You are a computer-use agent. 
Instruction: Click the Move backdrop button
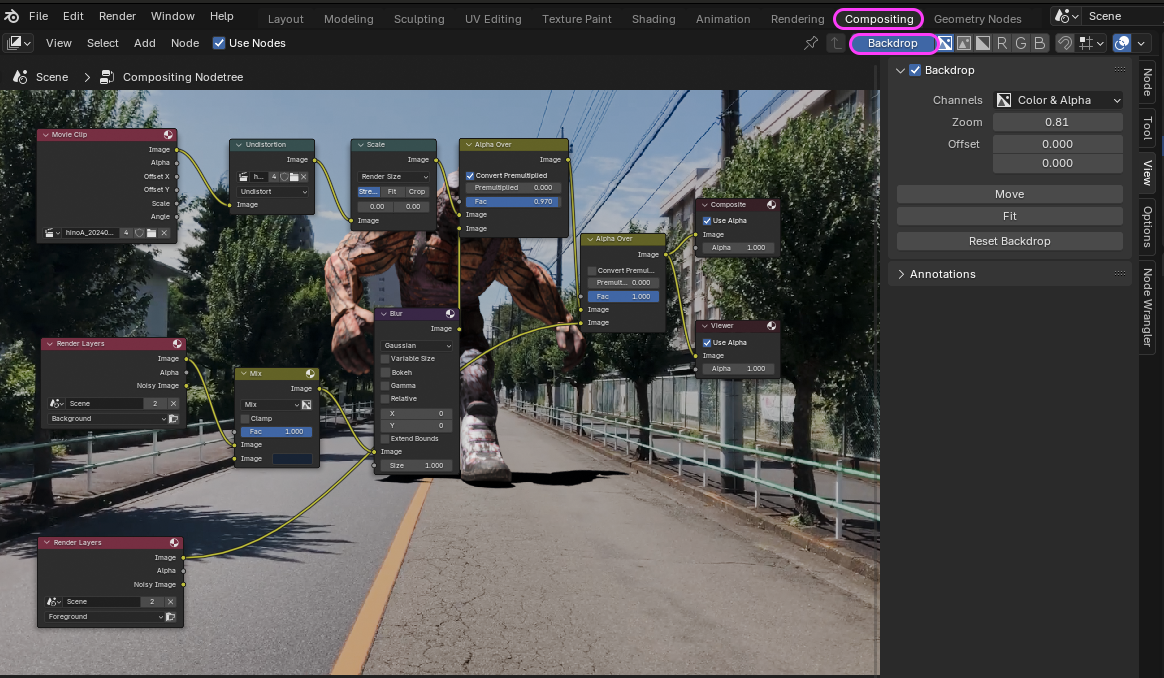pos(1010,194)
